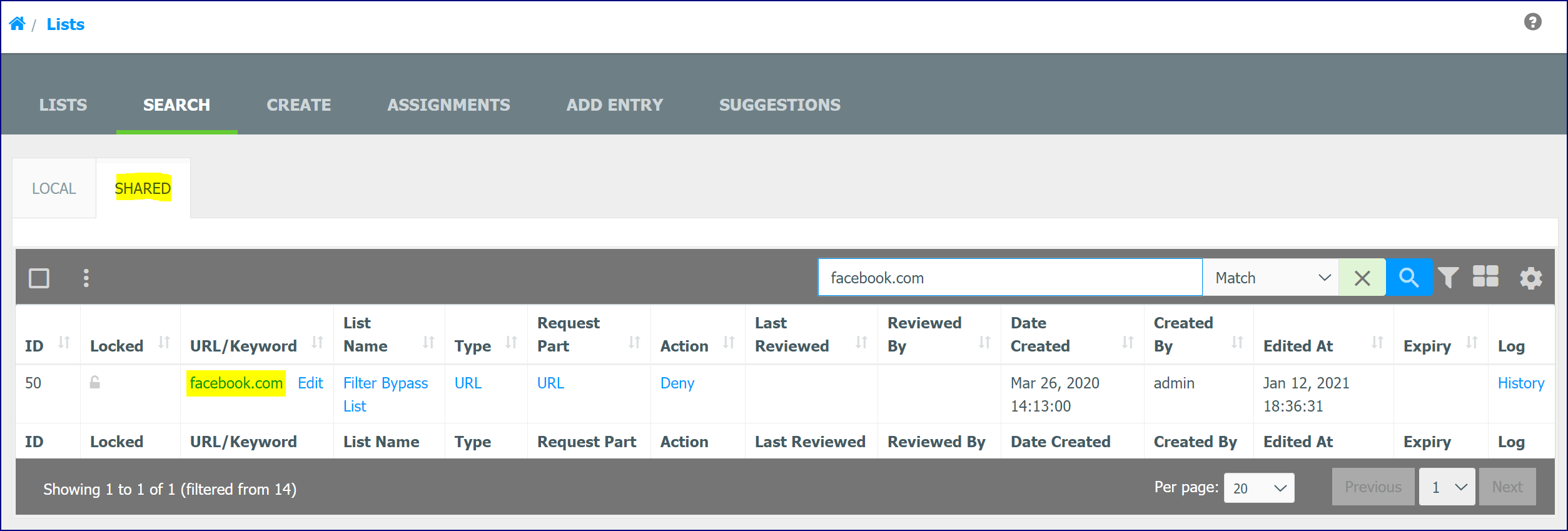Screen dimensions: 1568x531
Task: Open table settings gear icon
Action: (1530, 278)
